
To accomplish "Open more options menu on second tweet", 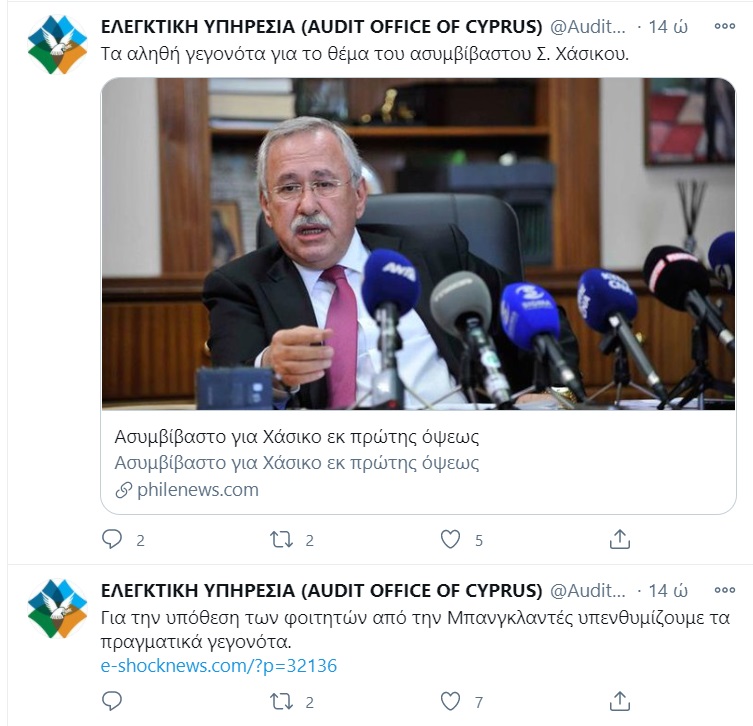I will [725, 590].
